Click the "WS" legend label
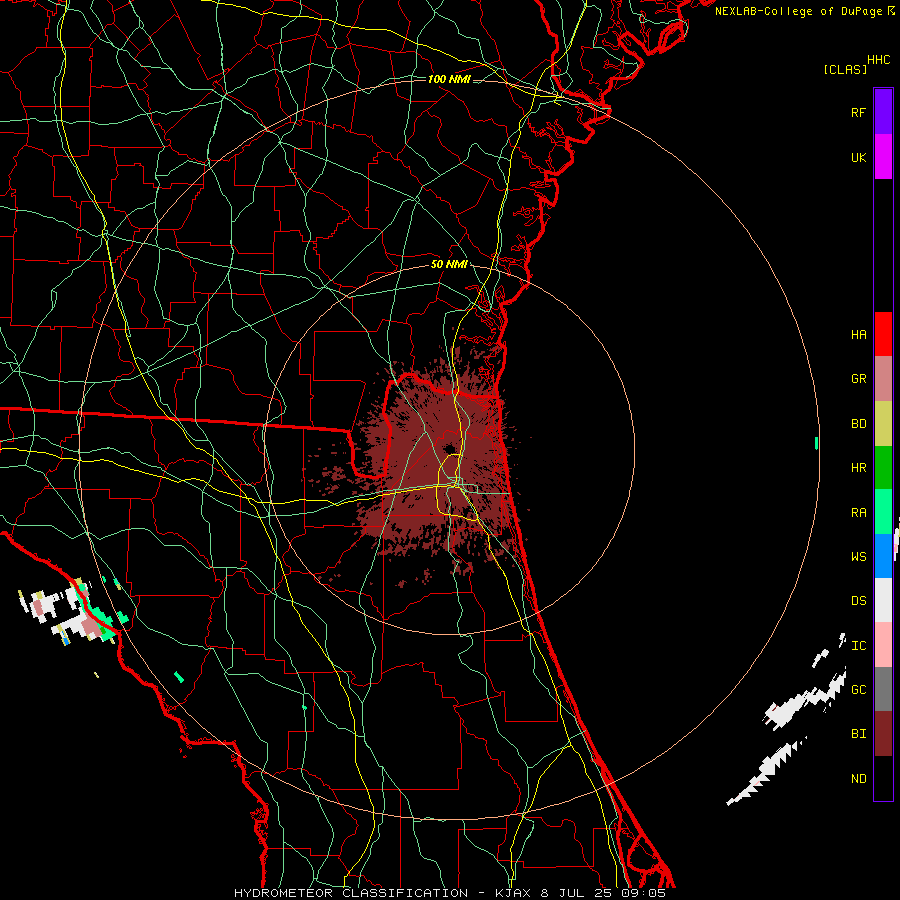900x900 pixels. 858,557
